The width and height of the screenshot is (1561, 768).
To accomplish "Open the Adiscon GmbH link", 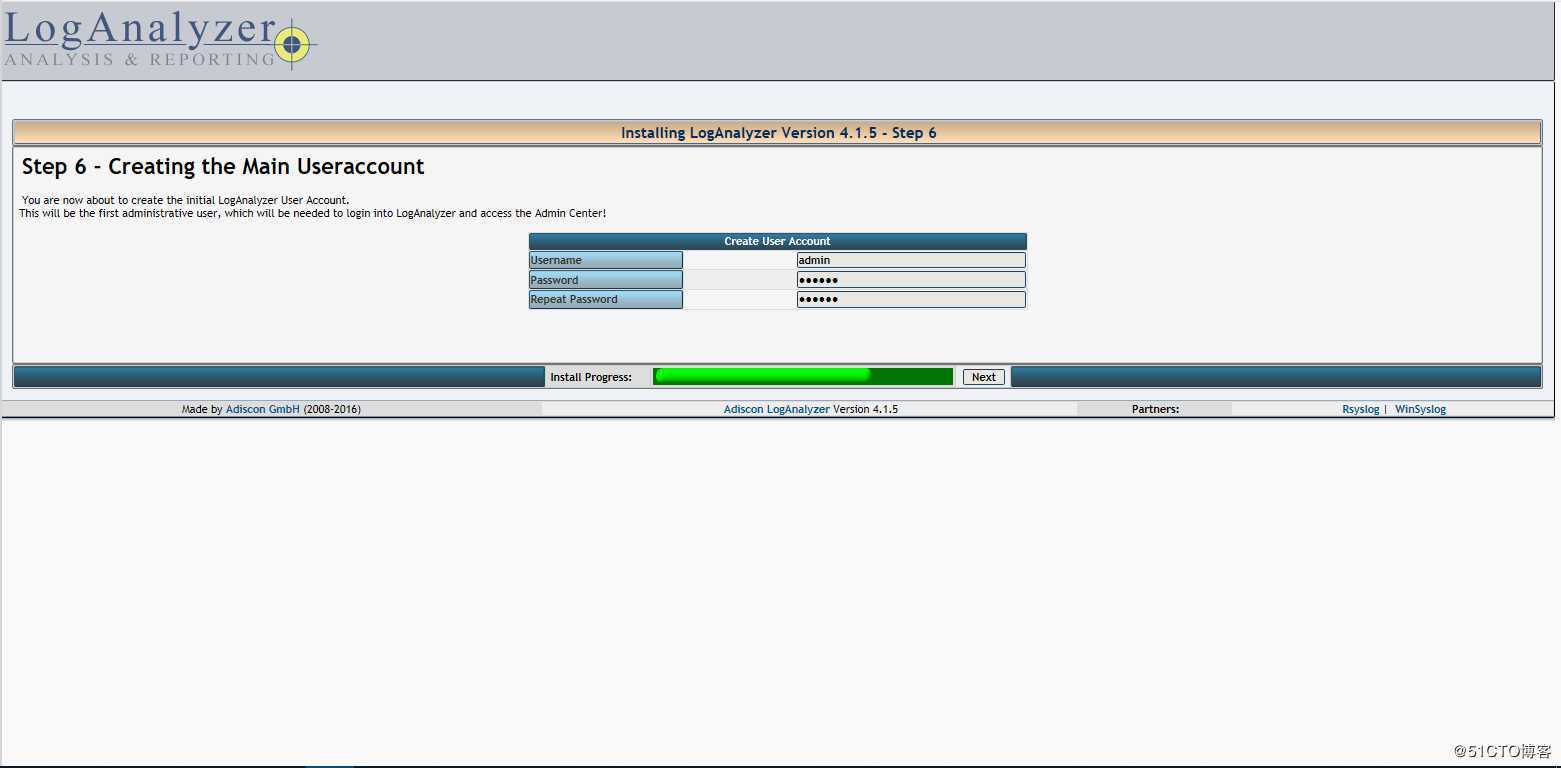I will [x=263, y=409].
